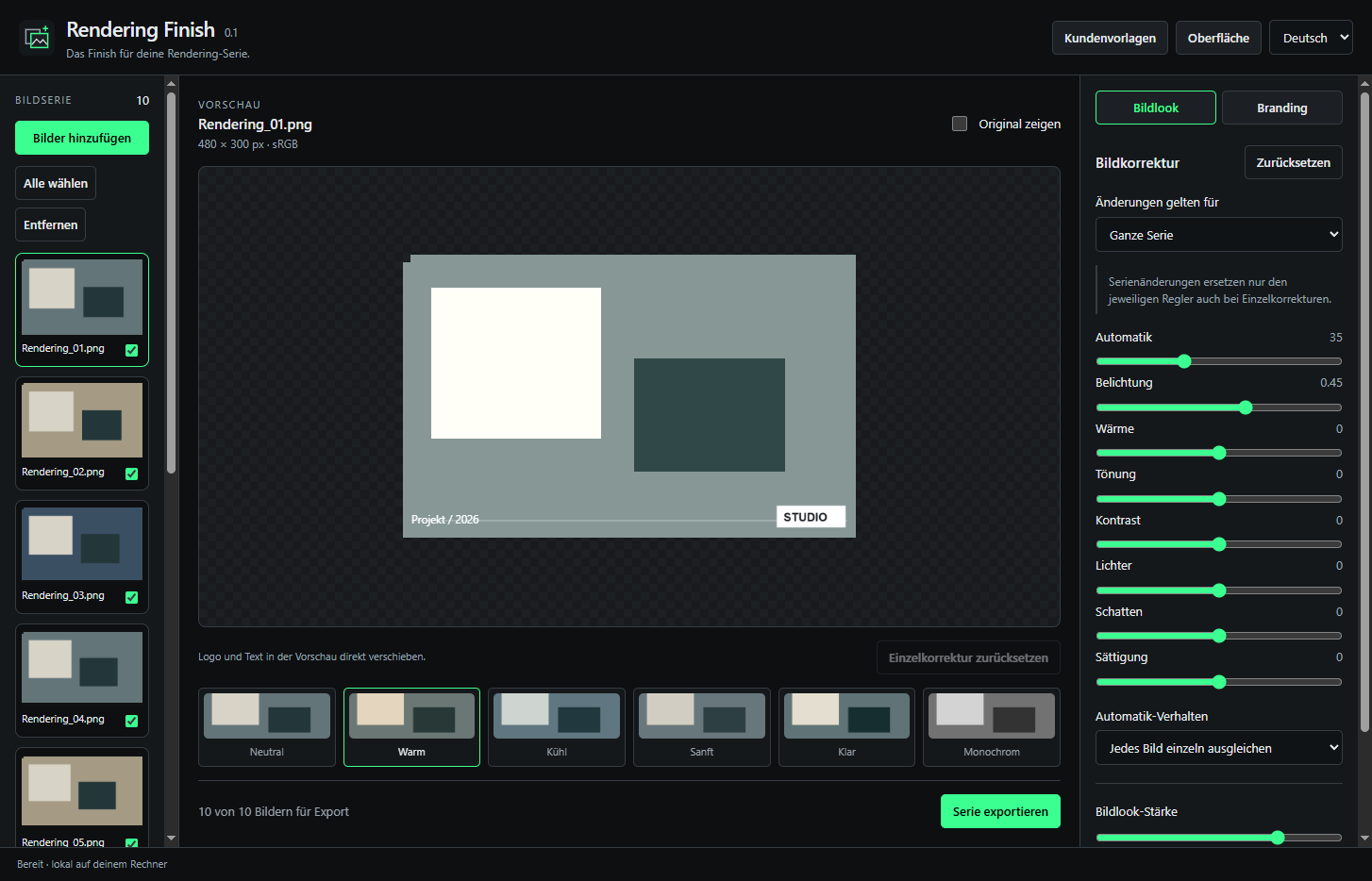Click the Rendering_01.png preview file name
This screenshot has height=881, width=1372.
point(255,124)
